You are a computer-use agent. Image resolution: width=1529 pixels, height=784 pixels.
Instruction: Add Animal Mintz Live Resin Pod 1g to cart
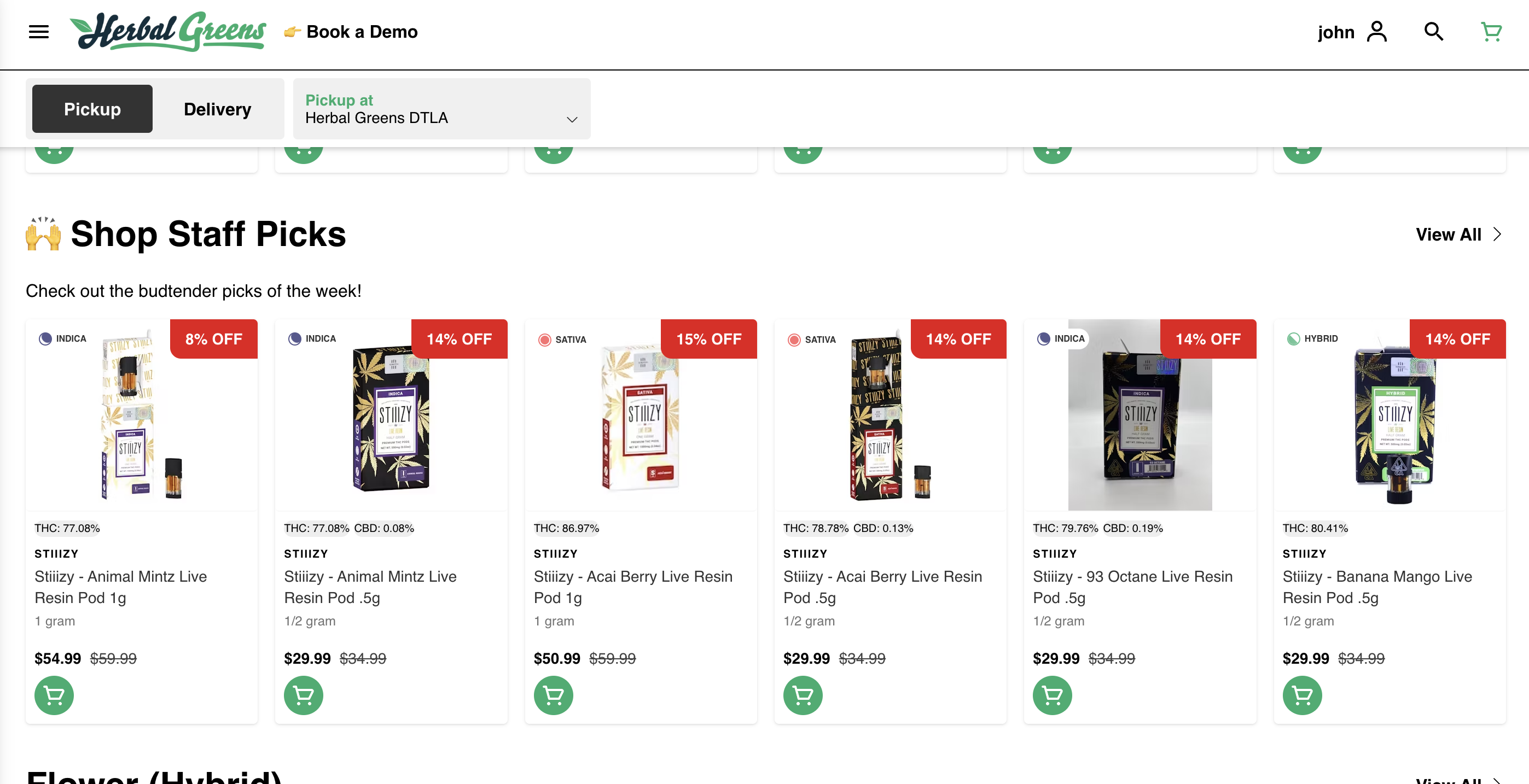pos(54,695)
